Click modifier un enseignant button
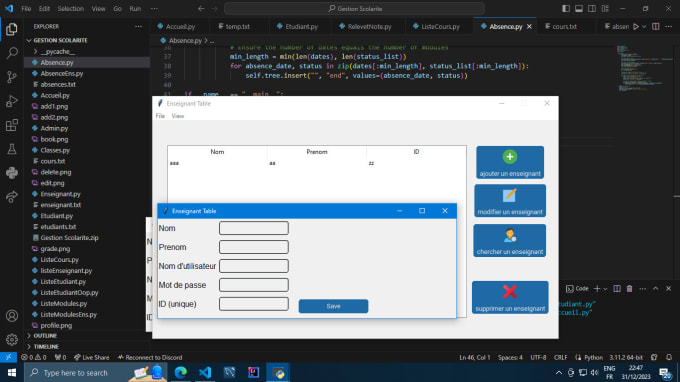 coord(510,201)
